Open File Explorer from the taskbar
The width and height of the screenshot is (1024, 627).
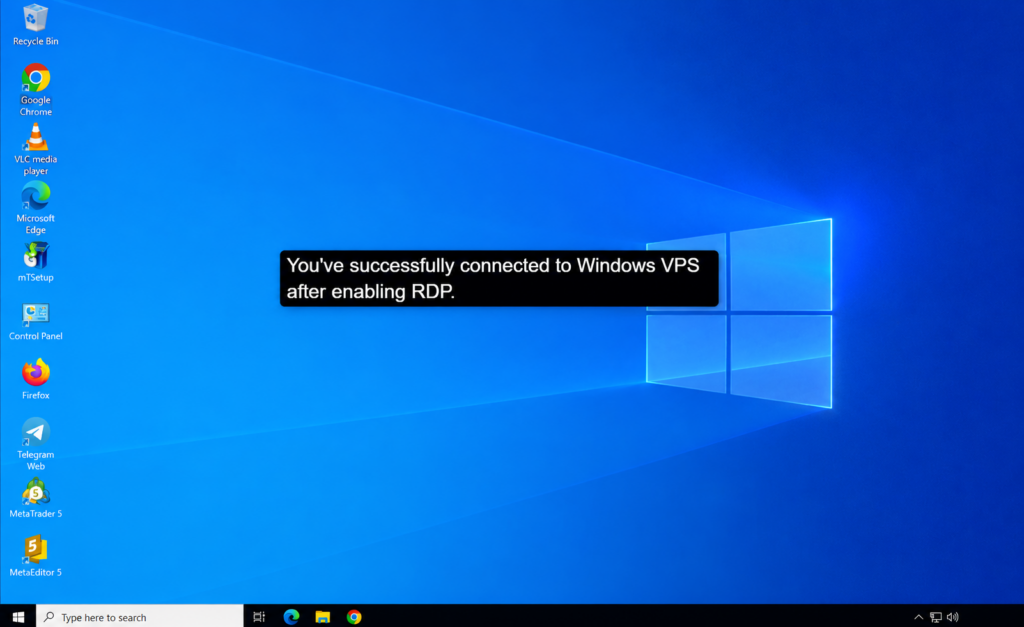coord(323,617)
